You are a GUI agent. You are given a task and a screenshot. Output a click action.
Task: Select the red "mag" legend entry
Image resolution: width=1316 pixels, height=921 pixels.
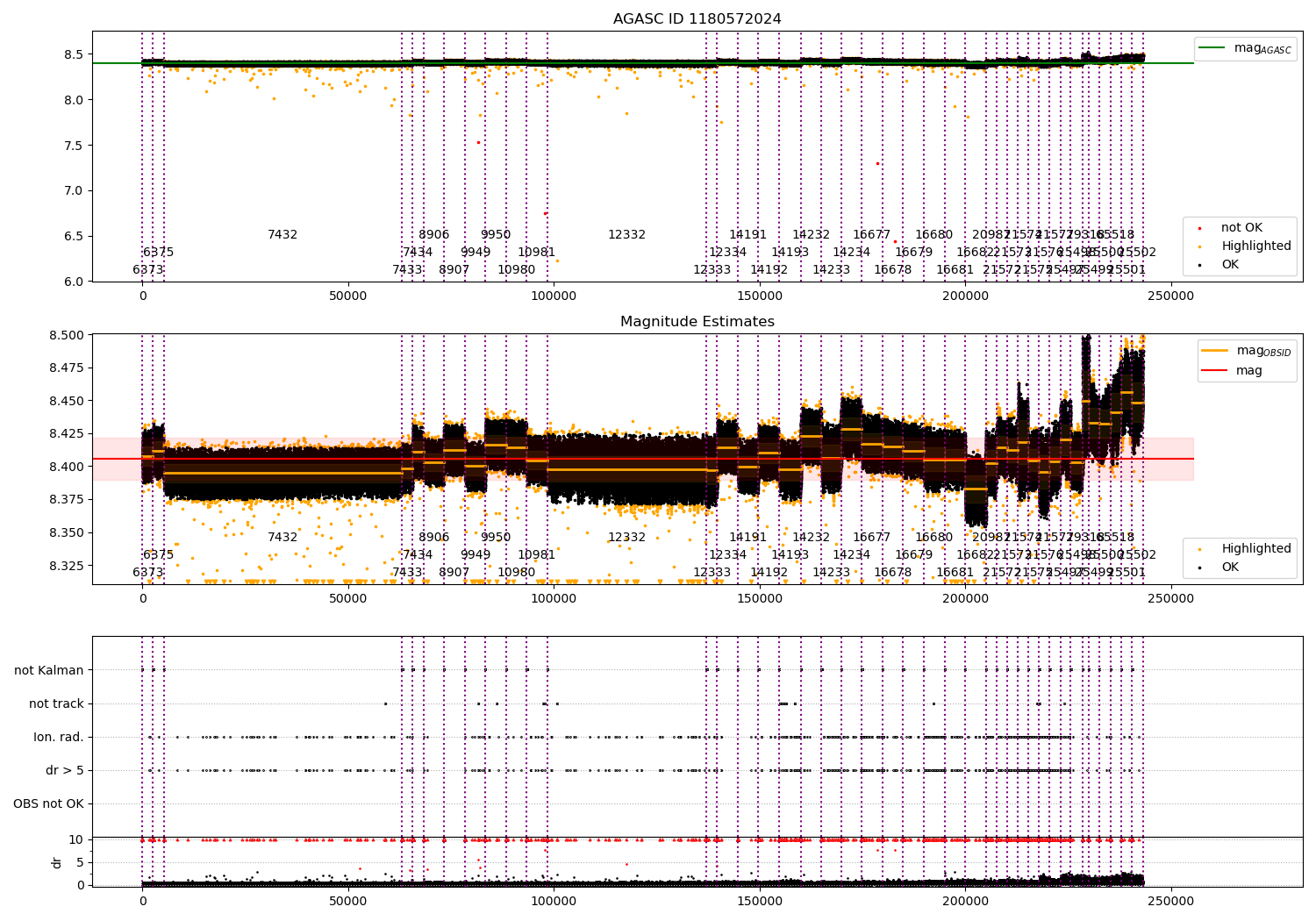tap(1232, 371)
